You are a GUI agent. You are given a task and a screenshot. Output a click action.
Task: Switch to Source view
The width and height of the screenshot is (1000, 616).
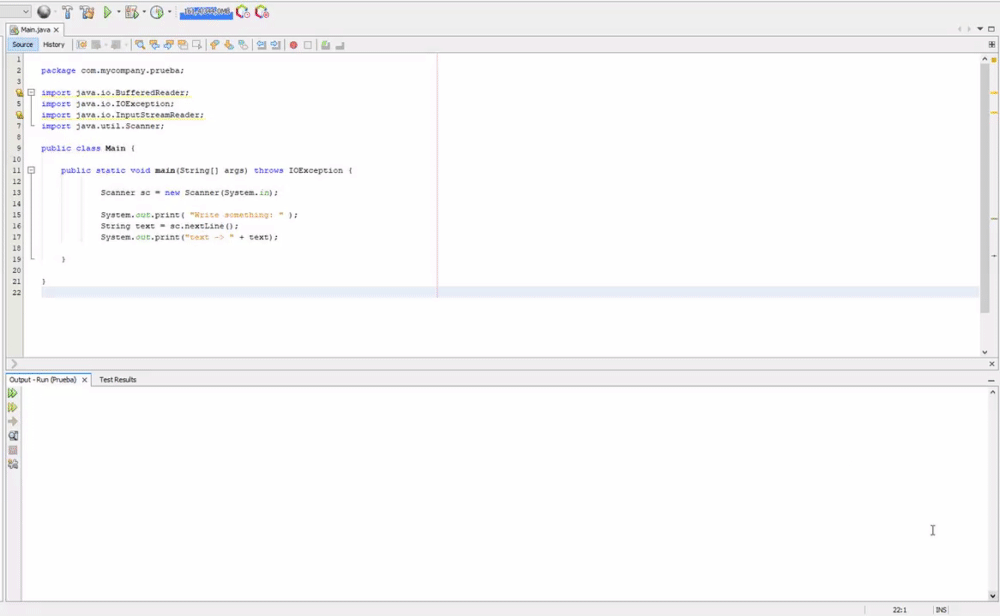pyautogui.click(x=22, y=45)
